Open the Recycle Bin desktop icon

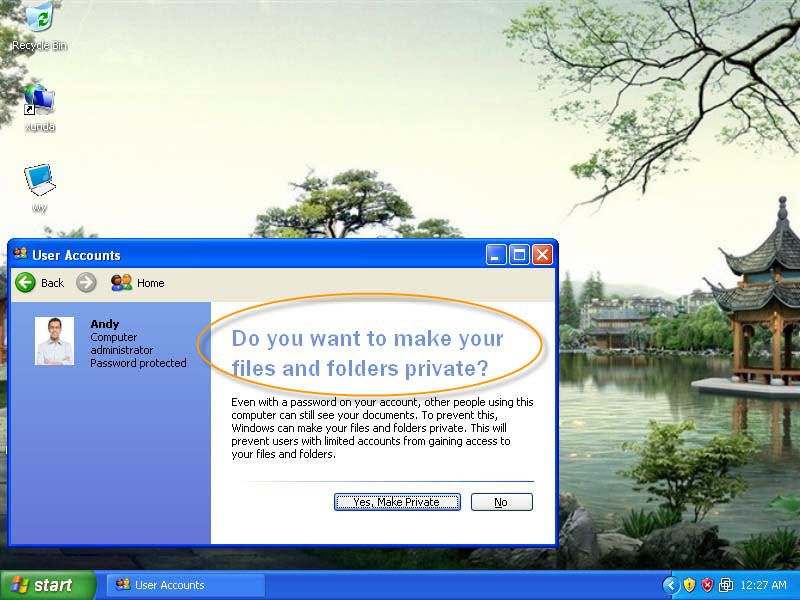(x=40, y=26)
